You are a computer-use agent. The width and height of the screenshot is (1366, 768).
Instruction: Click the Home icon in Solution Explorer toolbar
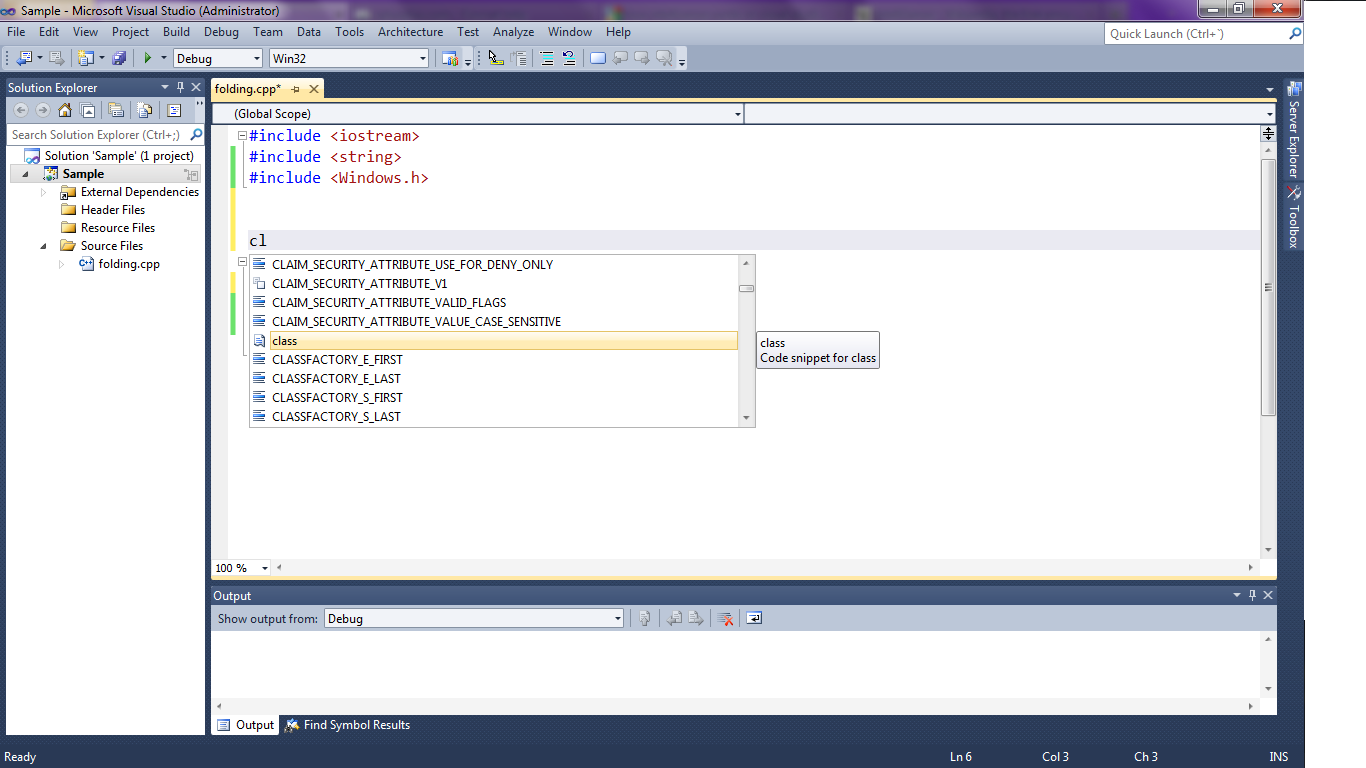[65, 108]
